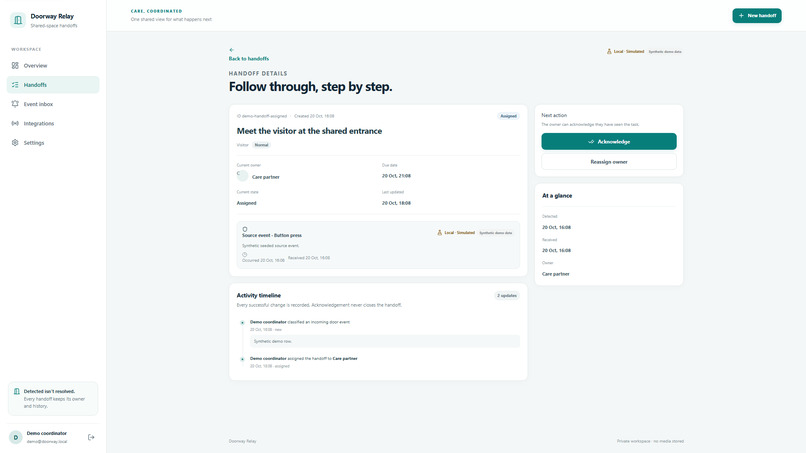Viewport: 806px width, 453px height.
Task: Click the back arrow above Back to handoffs
Action: 231,50
